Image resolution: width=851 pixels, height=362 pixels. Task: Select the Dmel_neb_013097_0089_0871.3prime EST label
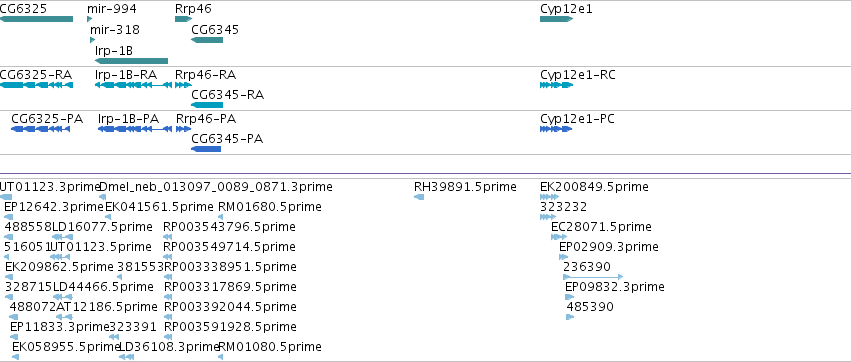(216, 187)
